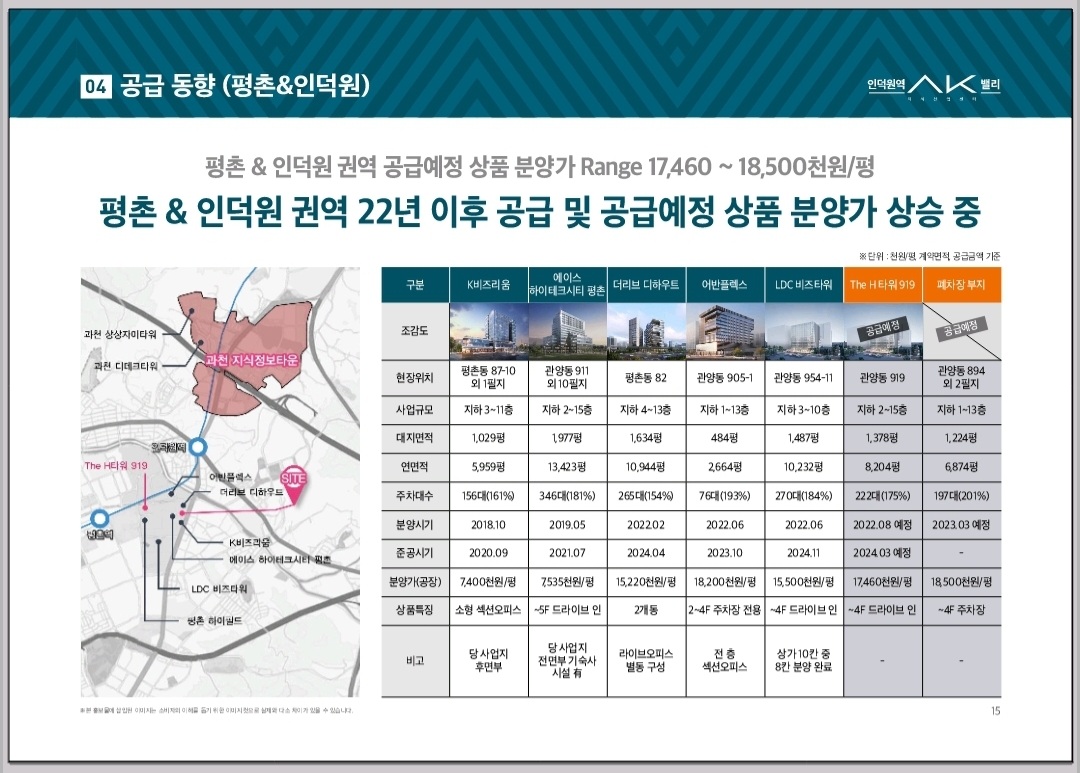
Task: Click the 2022.08 예정 sale date cell
Action: tap(882, 525)
